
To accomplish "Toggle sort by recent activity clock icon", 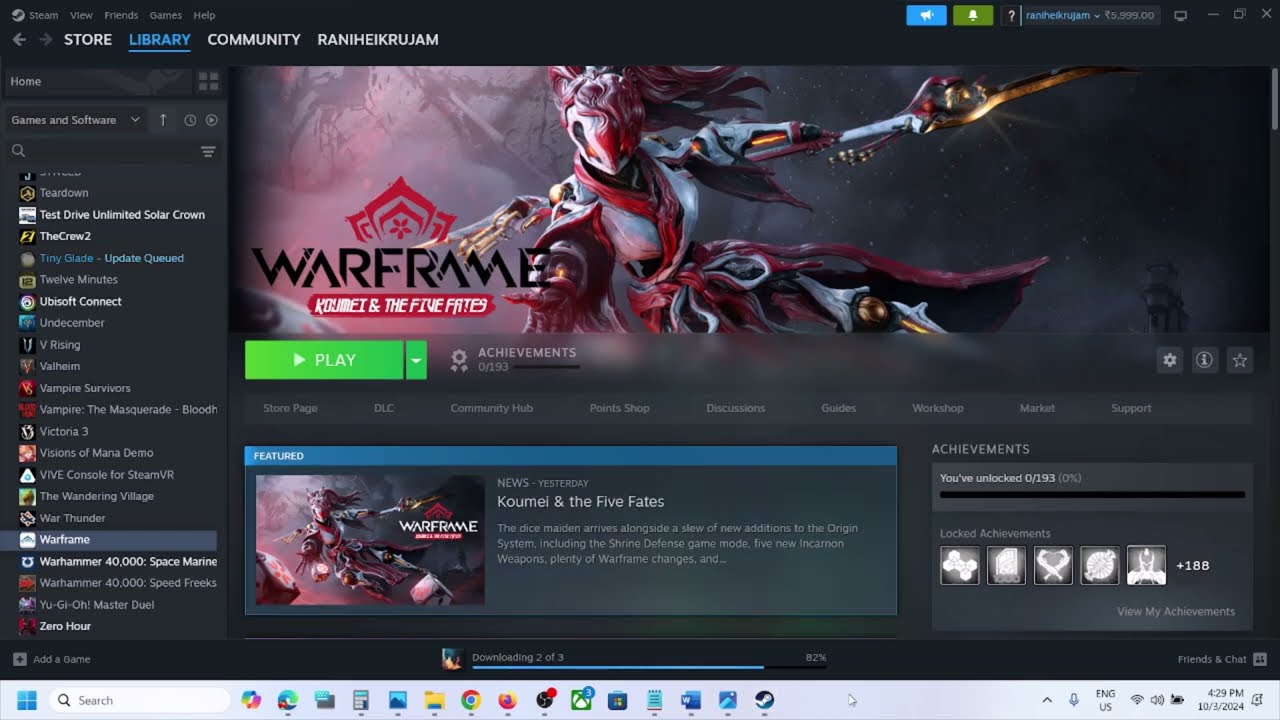I will tap(190, 120).
